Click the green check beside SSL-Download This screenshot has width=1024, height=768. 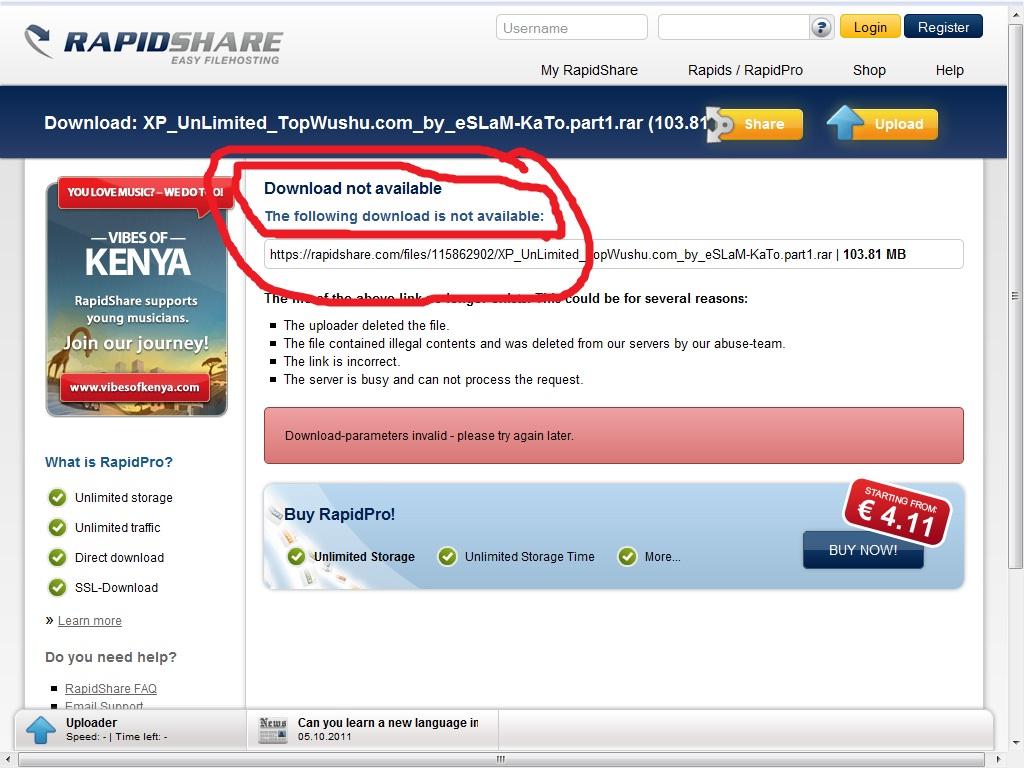57,588
